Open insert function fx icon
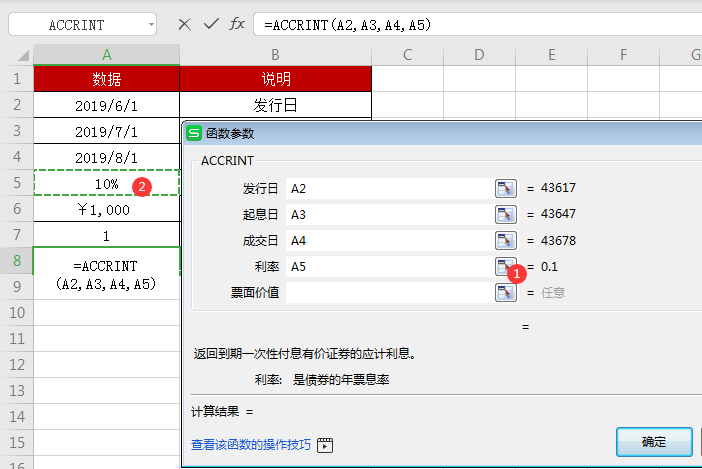 click(237, 24)
